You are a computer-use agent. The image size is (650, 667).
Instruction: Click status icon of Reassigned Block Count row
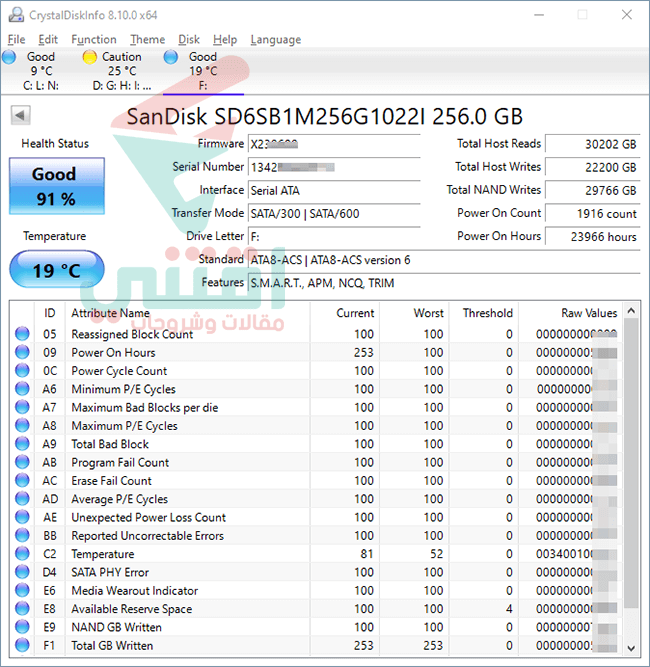coord(22,334)
